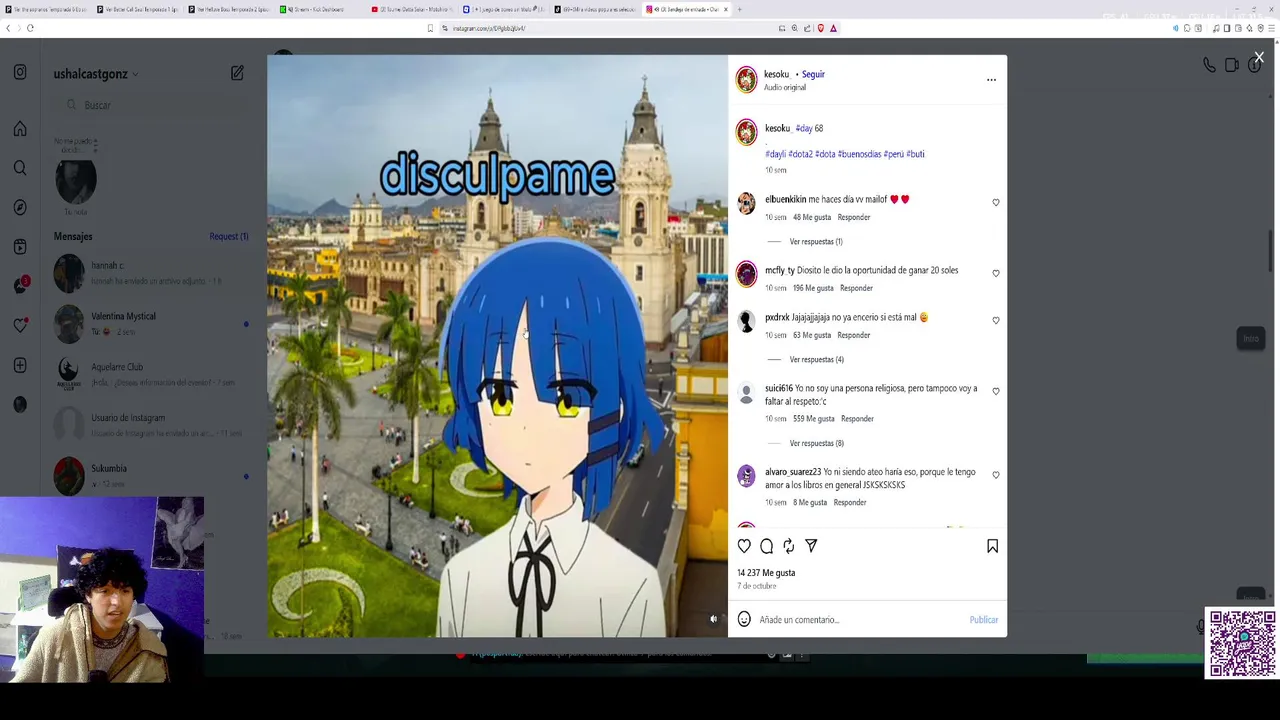Expand Ver respuestas (4) under pxdrxk
Screen dimensions: 1280x720
[816, 359]
